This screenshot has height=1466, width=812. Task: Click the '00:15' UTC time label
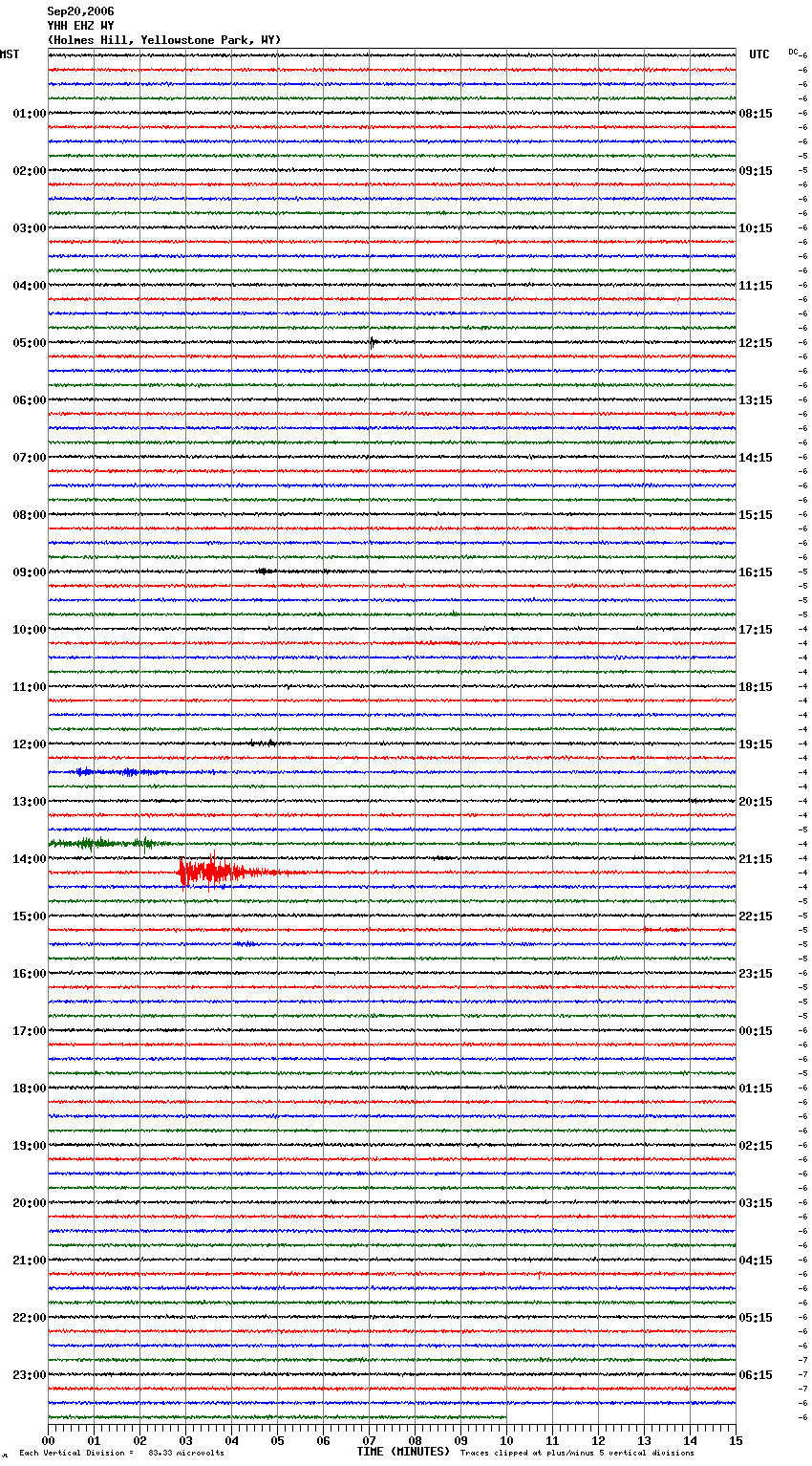tap(756, 1031)
